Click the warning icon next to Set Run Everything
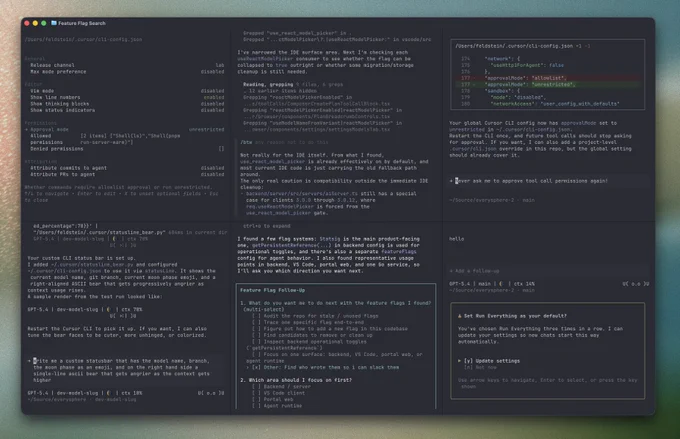The width and height of the screenshot is (680, 439). click(460, 316)
